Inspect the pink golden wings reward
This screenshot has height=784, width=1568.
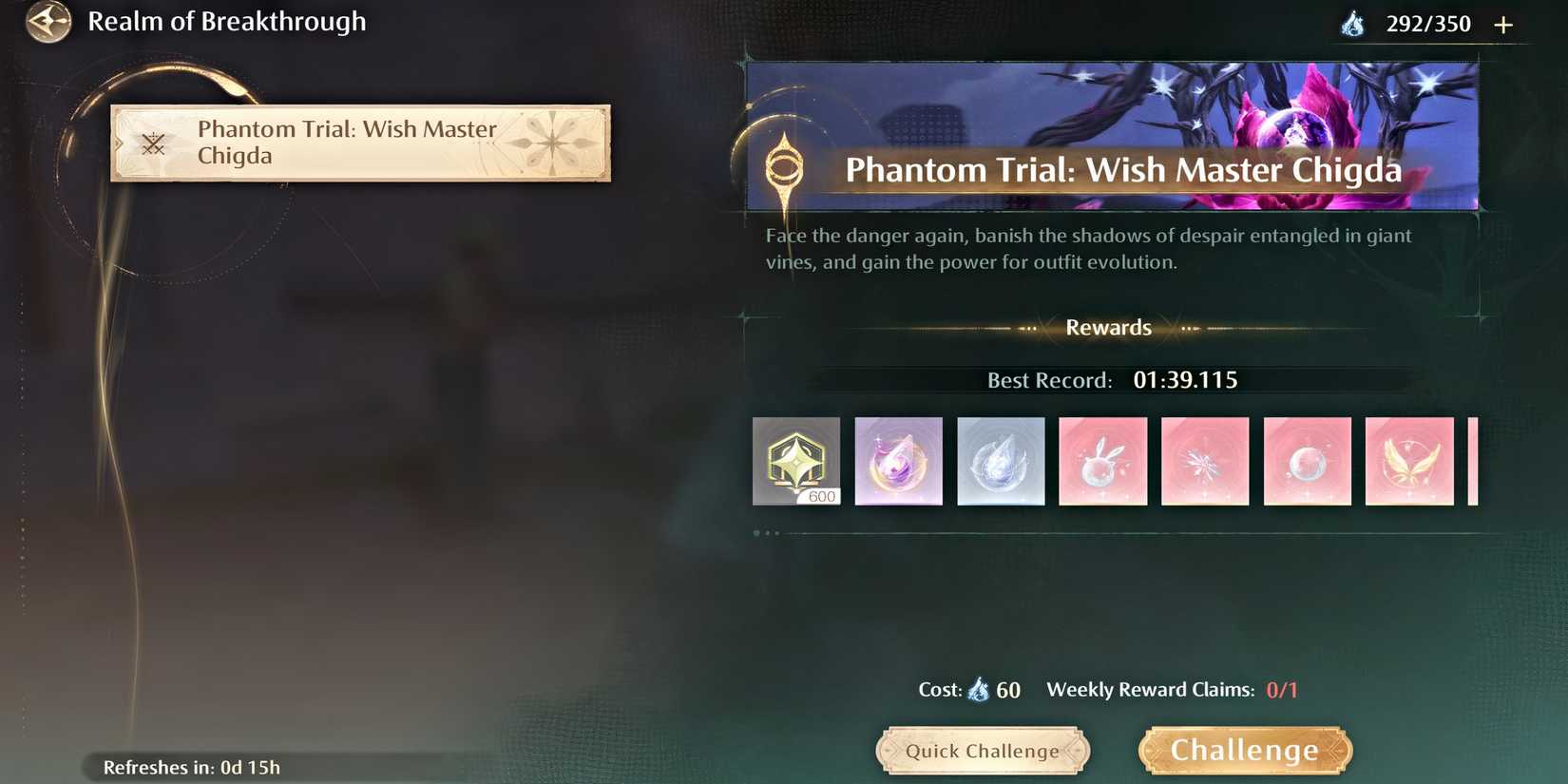point(1409,461)
